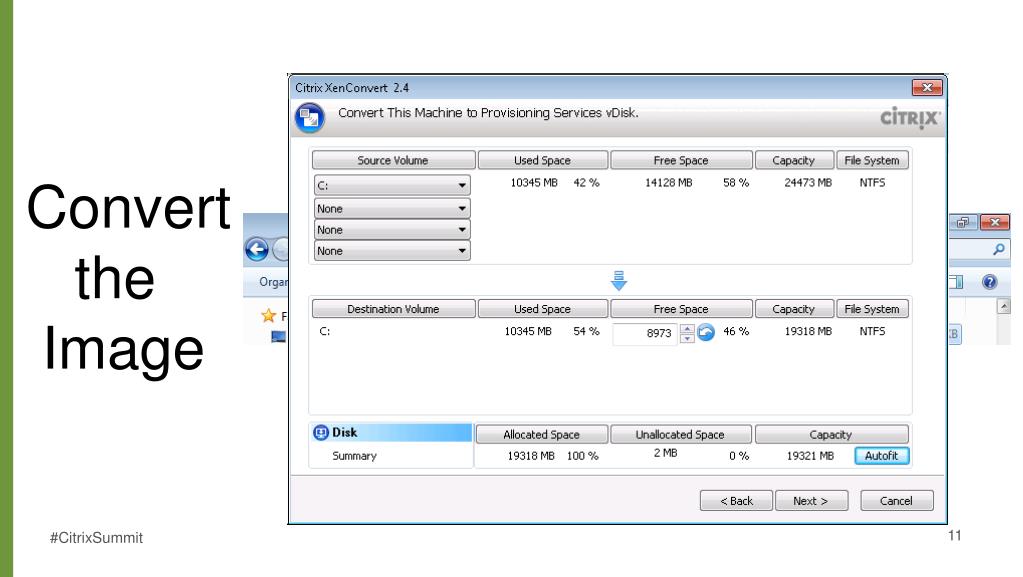Click the Next button

pos(811,501)
